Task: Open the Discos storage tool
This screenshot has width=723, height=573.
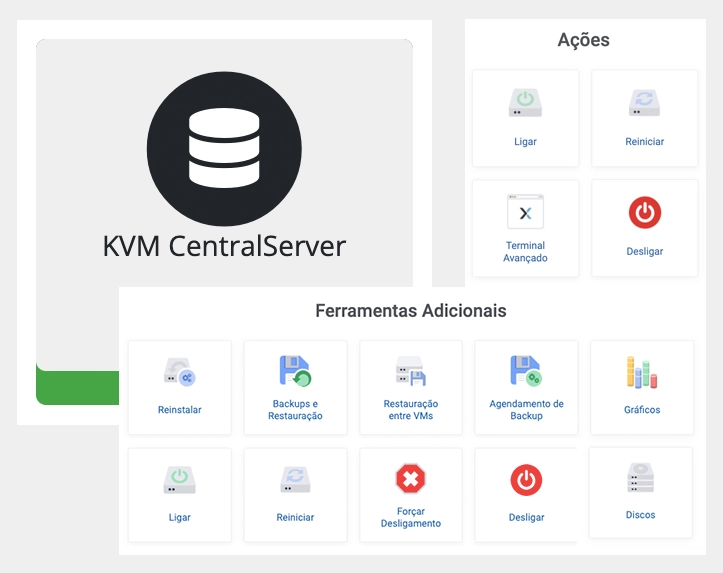Action: click(641, 478)
